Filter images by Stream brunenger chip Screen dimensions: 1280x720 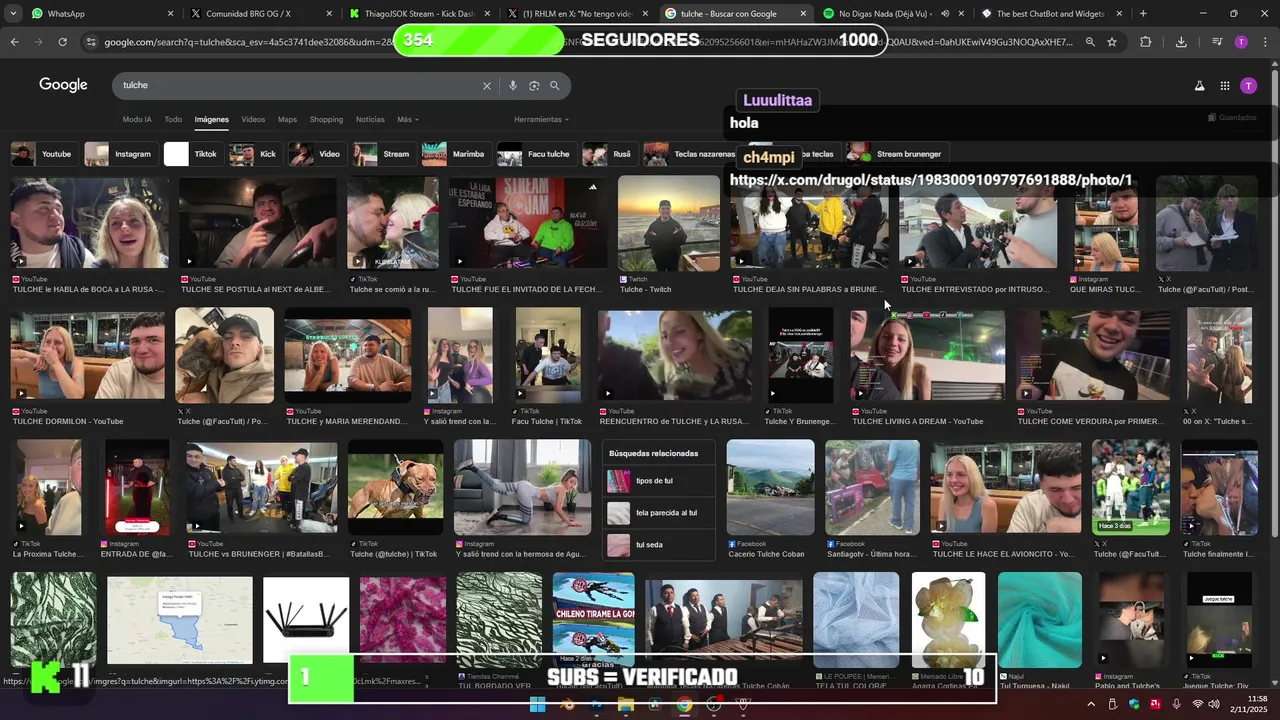click(895, 154)
